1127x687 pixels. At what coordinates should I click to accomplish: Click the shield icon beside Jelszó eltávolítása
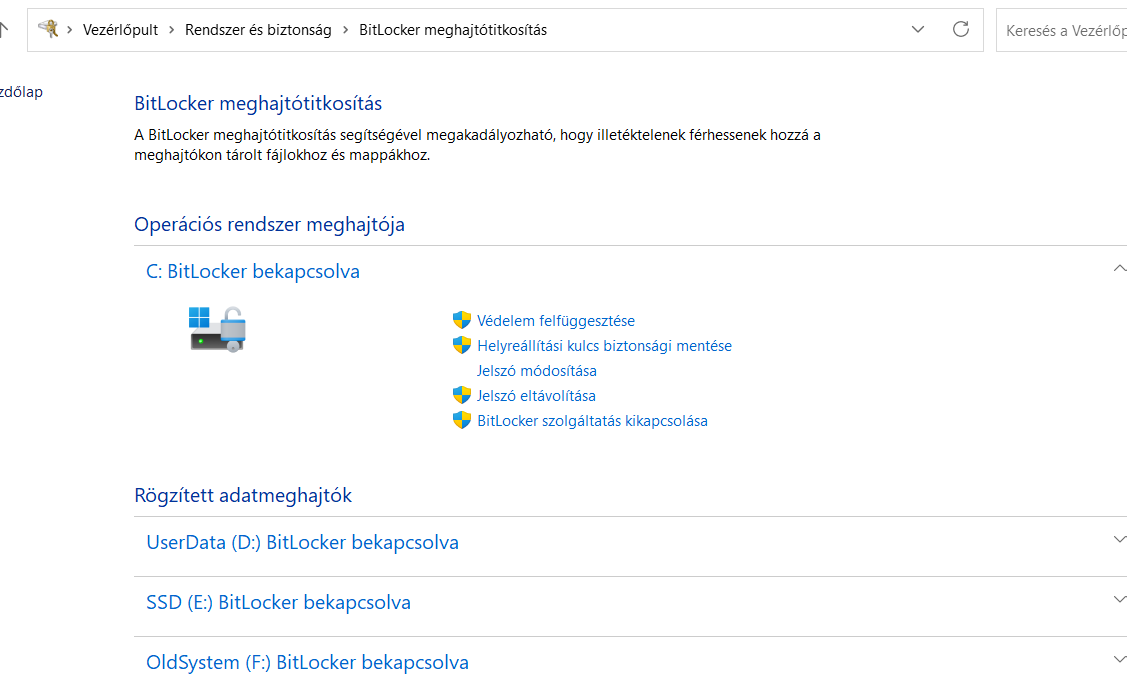[462, 395]
